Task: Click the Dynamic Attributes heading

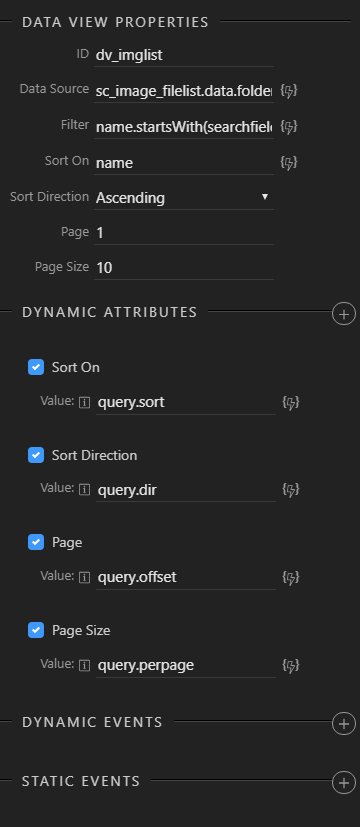Action: pyautogui.click(x=110, y=312)
